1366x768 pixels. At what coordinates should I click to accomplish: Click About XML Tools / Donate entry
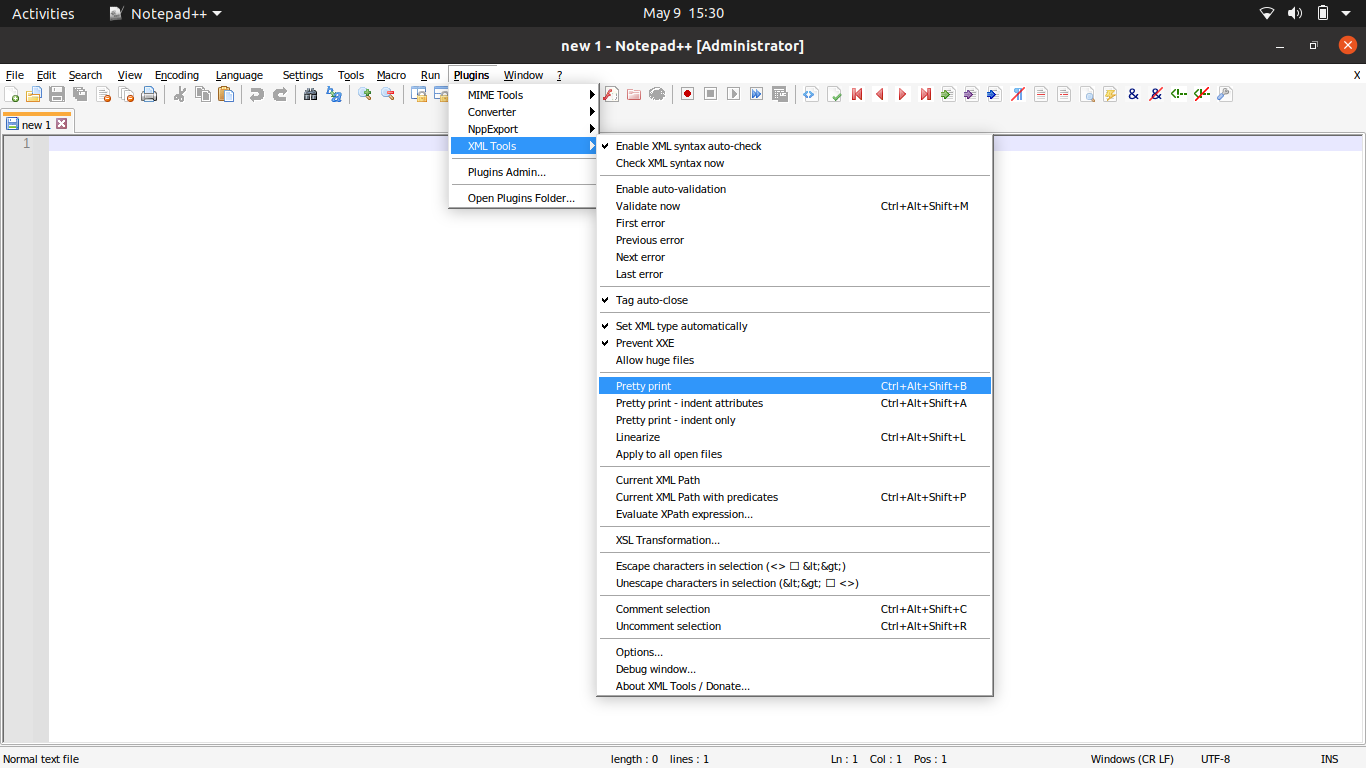click(682, 686)
